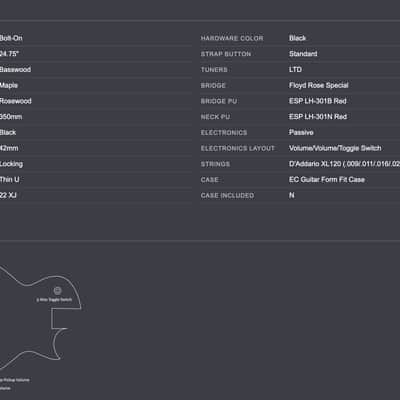Image resolution: width=400 pixels, height=400 pixels.
Task: Select the 'Floyd Rose Special' value
Action: click(x=319, y=85)
